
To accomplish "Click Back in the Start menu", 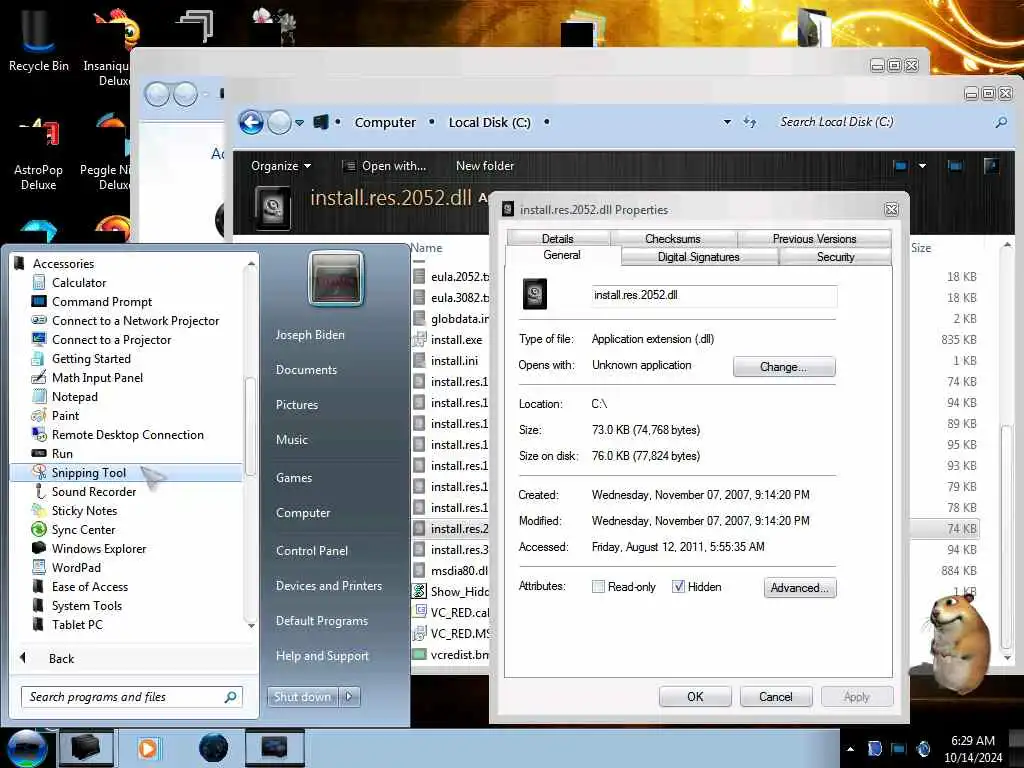I will (x=61, y=659).
